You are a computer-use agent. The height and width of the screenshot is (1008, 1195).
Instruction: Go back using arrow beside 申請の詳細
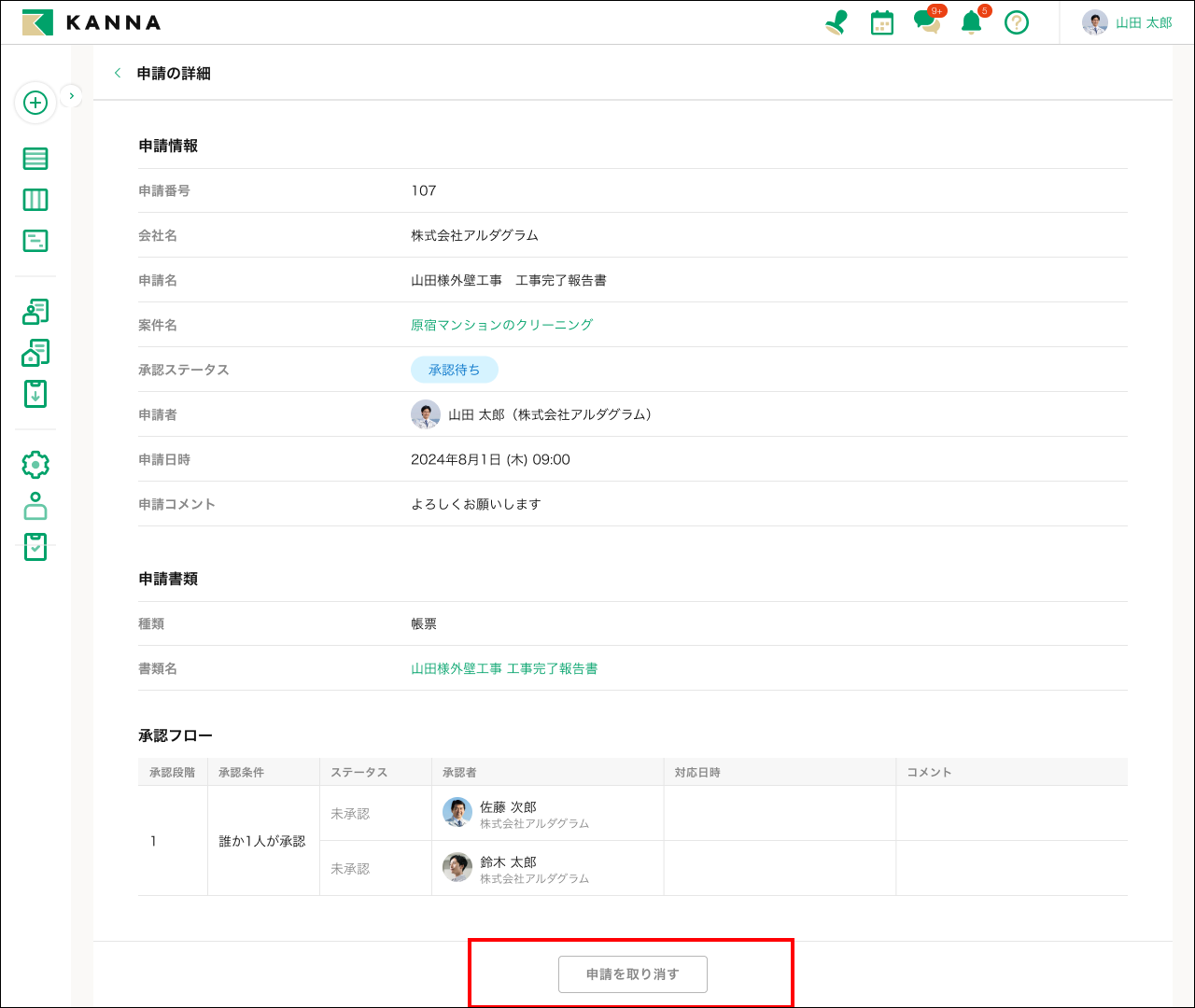click(118, 73)
